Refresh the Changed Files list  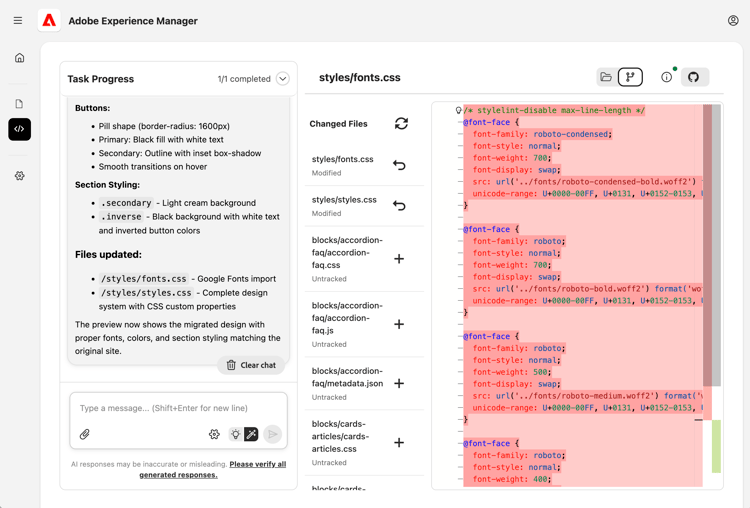[x=401, y=123]
